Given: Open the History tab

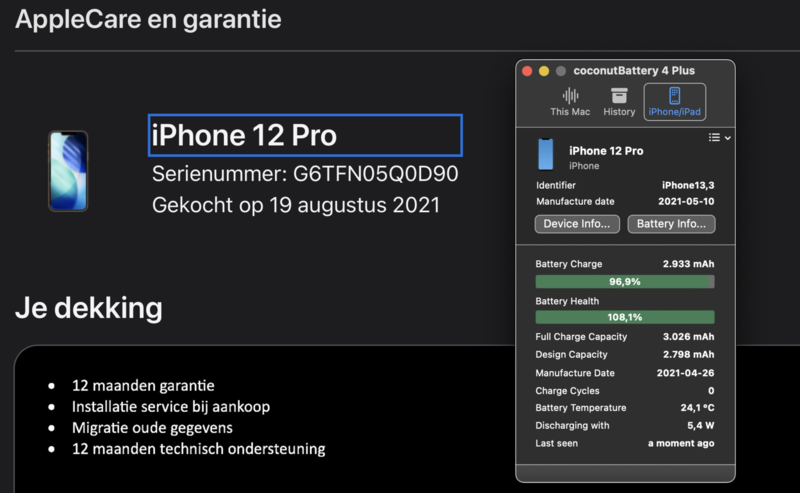Looking at the screenshot, I should (619, 102).
